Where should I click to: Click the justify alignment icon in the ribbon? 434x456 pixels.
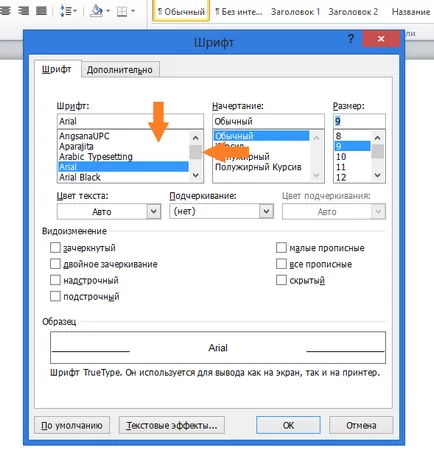pos(41,10)
